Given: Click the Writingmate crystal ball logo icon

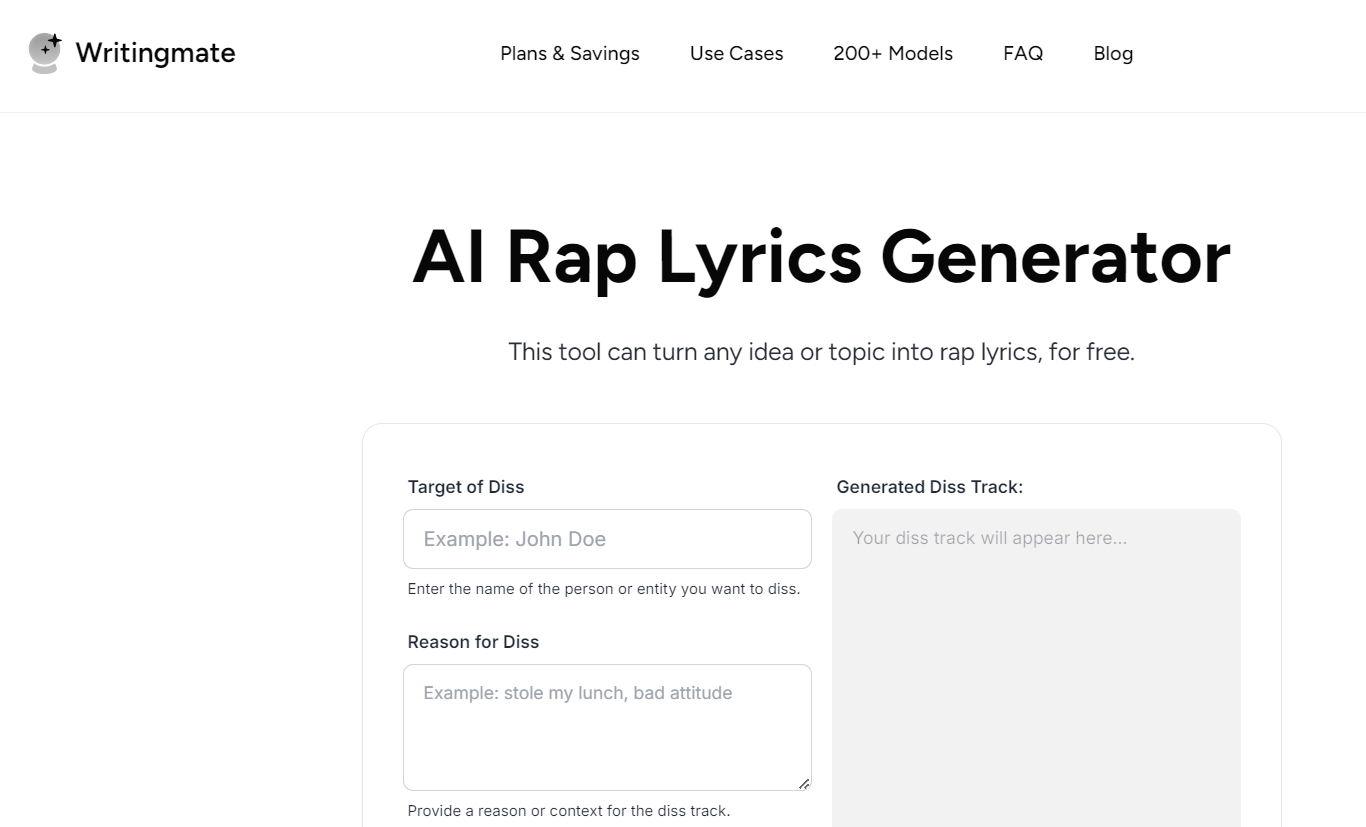Looking at the screenshot, I should pos(45,53).
